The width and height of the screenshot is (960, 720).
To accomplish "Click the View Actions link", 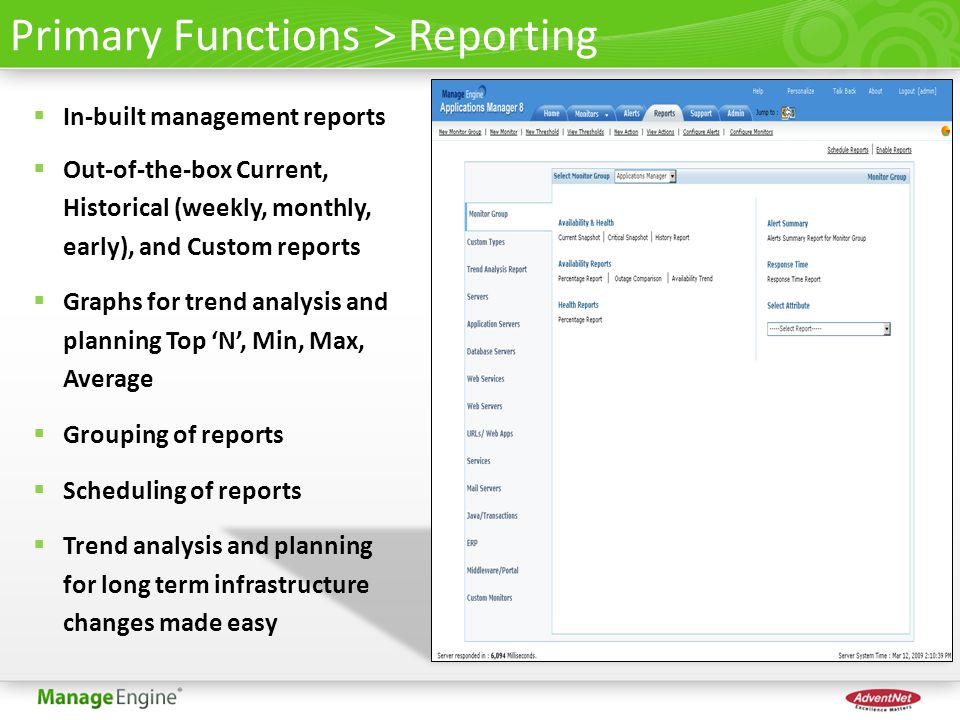I will point(660,132).
